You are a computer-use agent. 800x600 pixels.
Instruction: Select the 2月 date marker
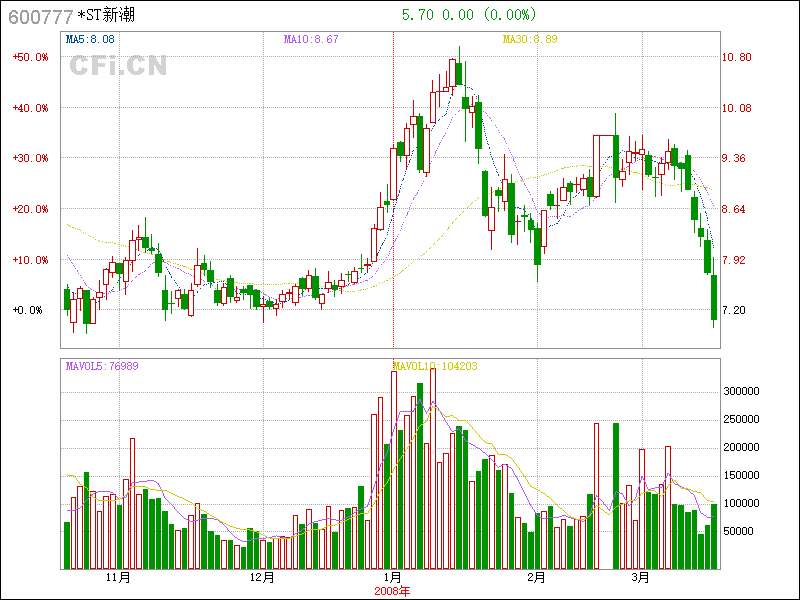pyautogui.click(x=537, y=578)
